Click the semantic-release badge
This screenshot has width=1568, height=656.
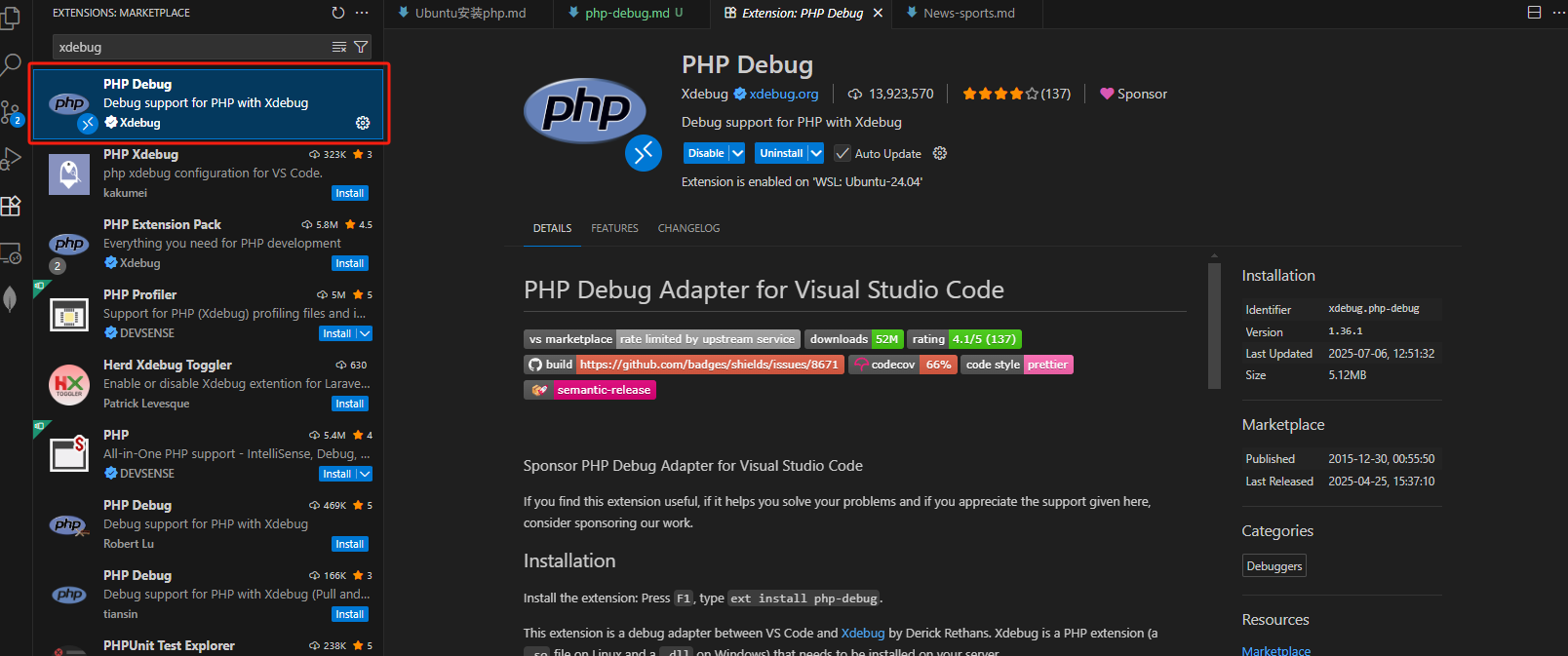point(590,390)
